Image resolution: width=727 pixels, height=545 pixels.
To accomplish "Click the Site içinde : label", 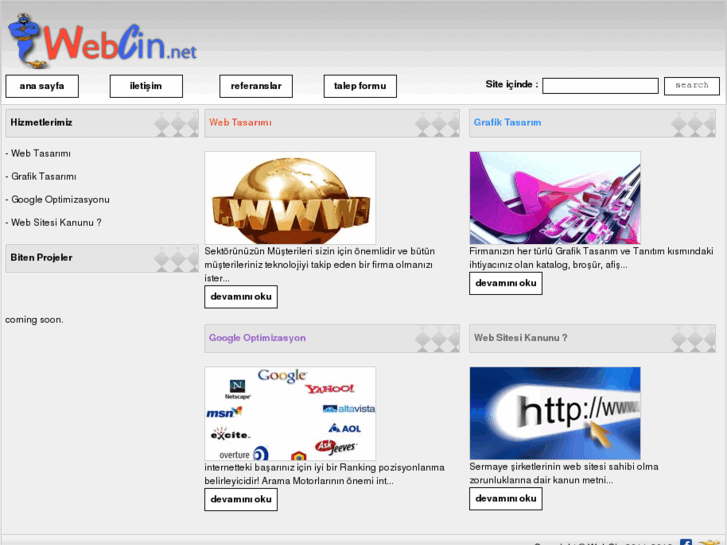I will pos(512,84).
